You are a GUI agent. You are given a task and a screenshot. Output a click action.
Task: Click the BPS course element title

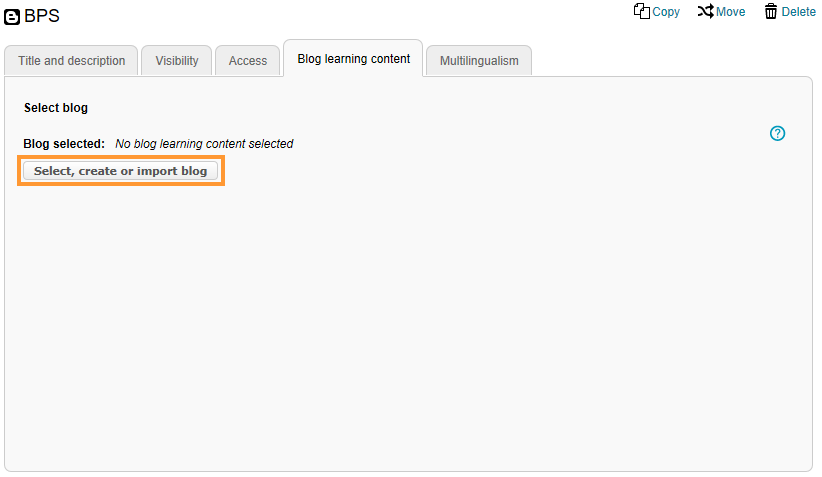click(x=42, y=16)
